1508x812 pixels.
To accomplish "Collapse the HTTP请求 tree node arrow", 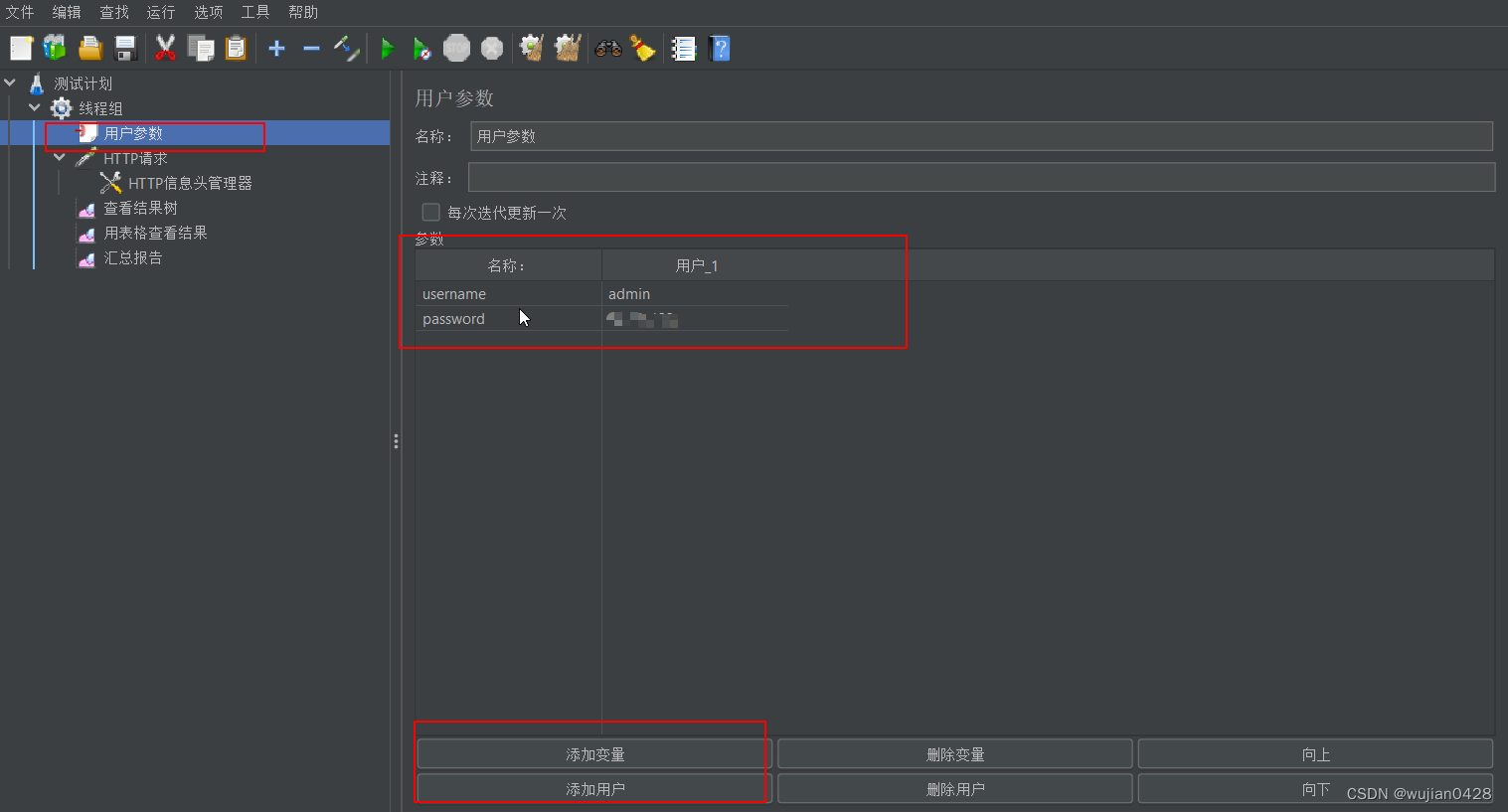I will coord(60,157).
